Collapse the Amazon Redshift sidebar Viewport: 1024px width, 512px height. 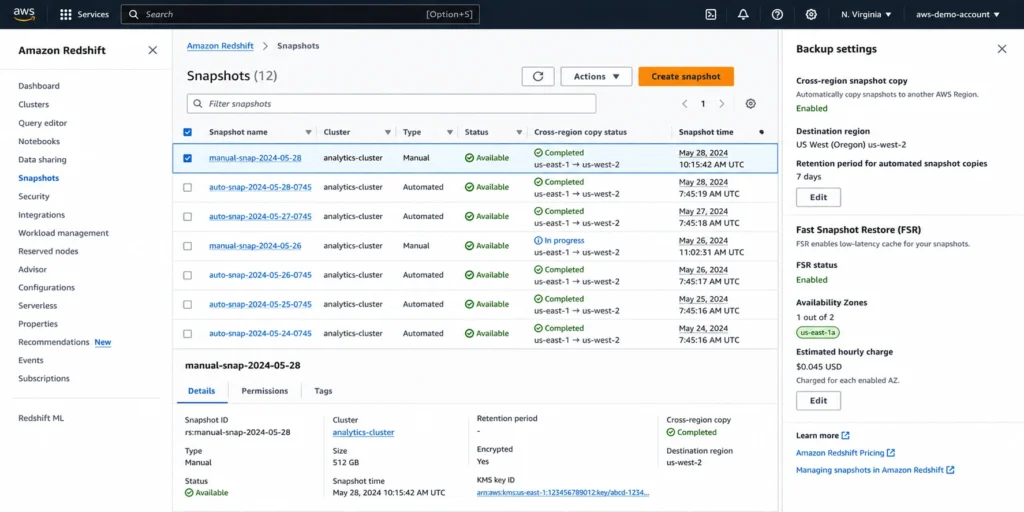click(x=152, y=50)
